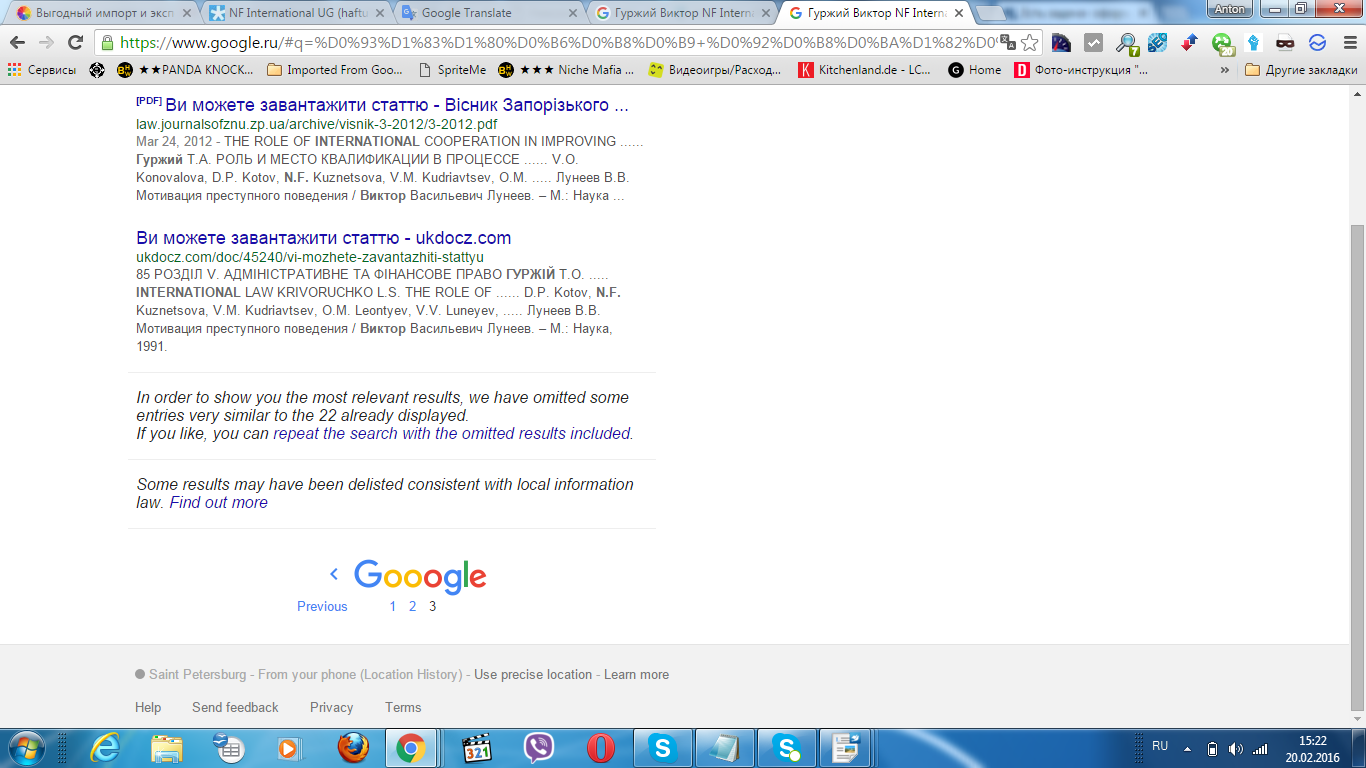Click Use precise location
Screen dimensions: 1366x768
coord(533,675)
